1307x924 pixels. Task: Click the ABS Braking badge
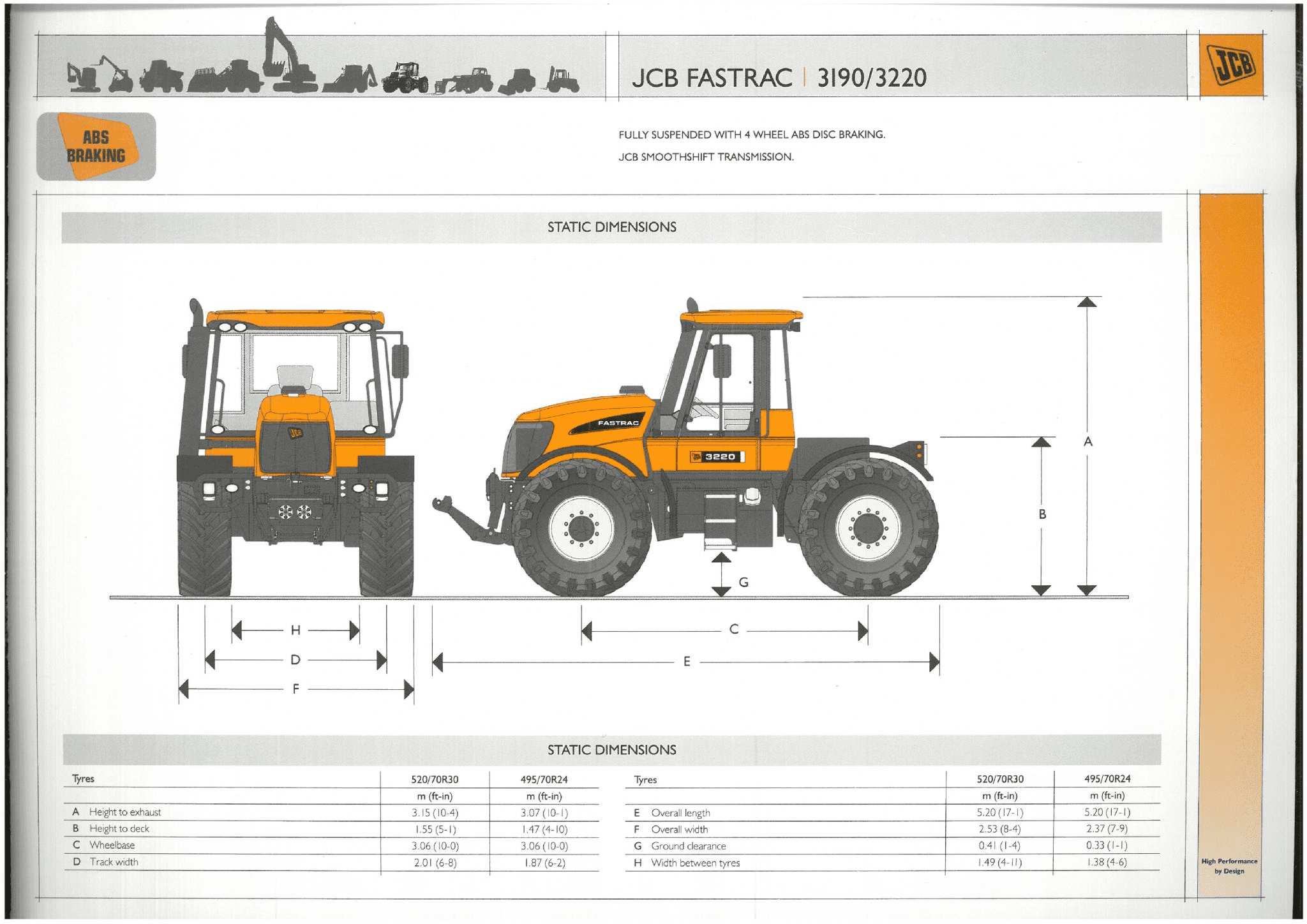point(96,146)
